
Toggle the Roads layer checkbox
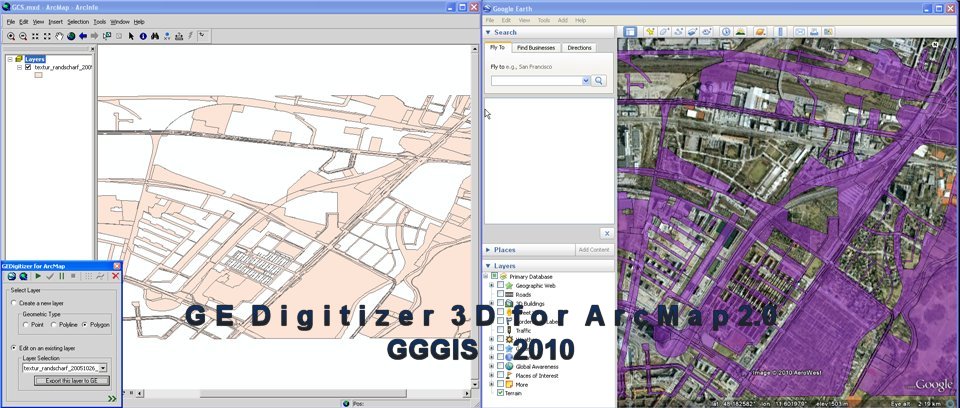[500, 295]
